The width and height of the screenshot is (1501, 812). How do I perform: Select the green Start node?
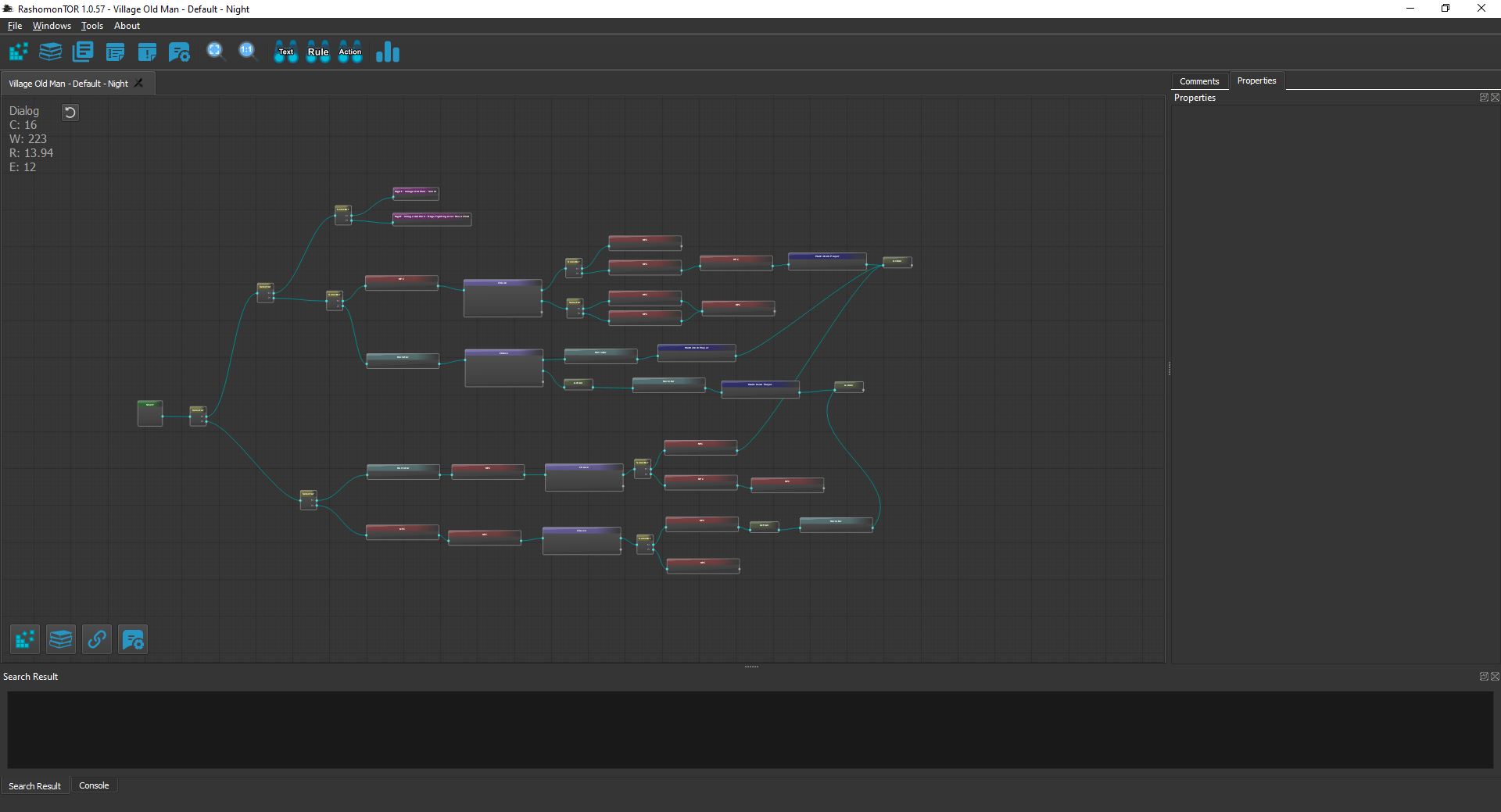(150, 413)
